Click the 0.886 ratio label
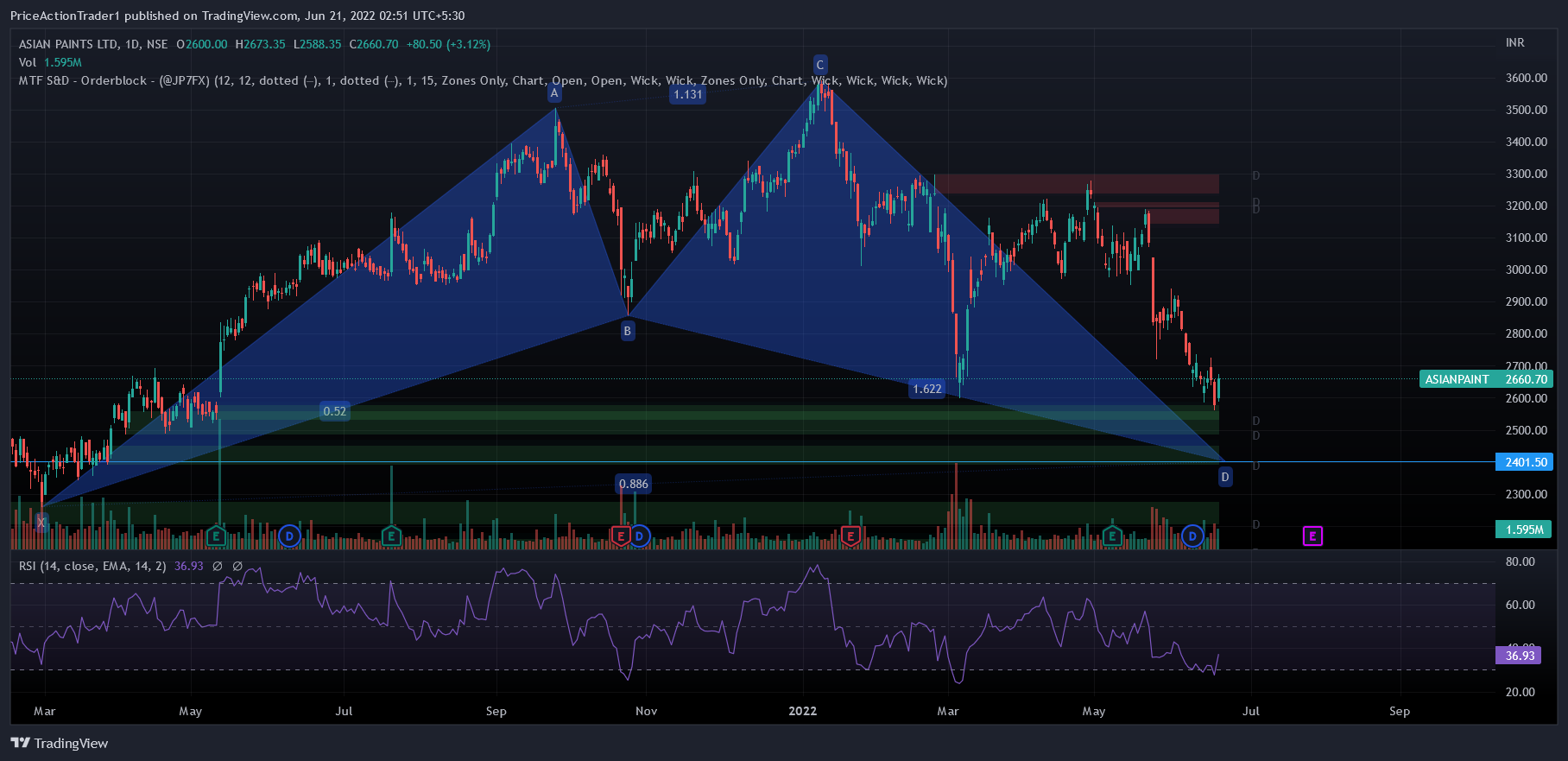1568x761 pixels. pos(633,484)
